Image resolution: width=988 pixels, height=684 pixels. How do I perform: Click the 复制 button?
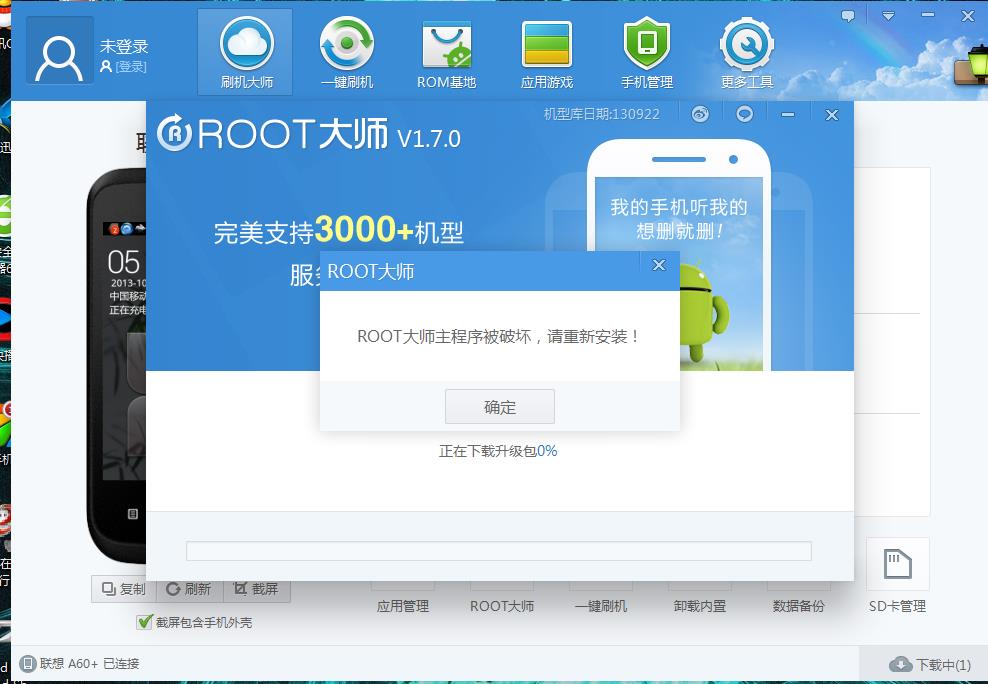[124, 589]
